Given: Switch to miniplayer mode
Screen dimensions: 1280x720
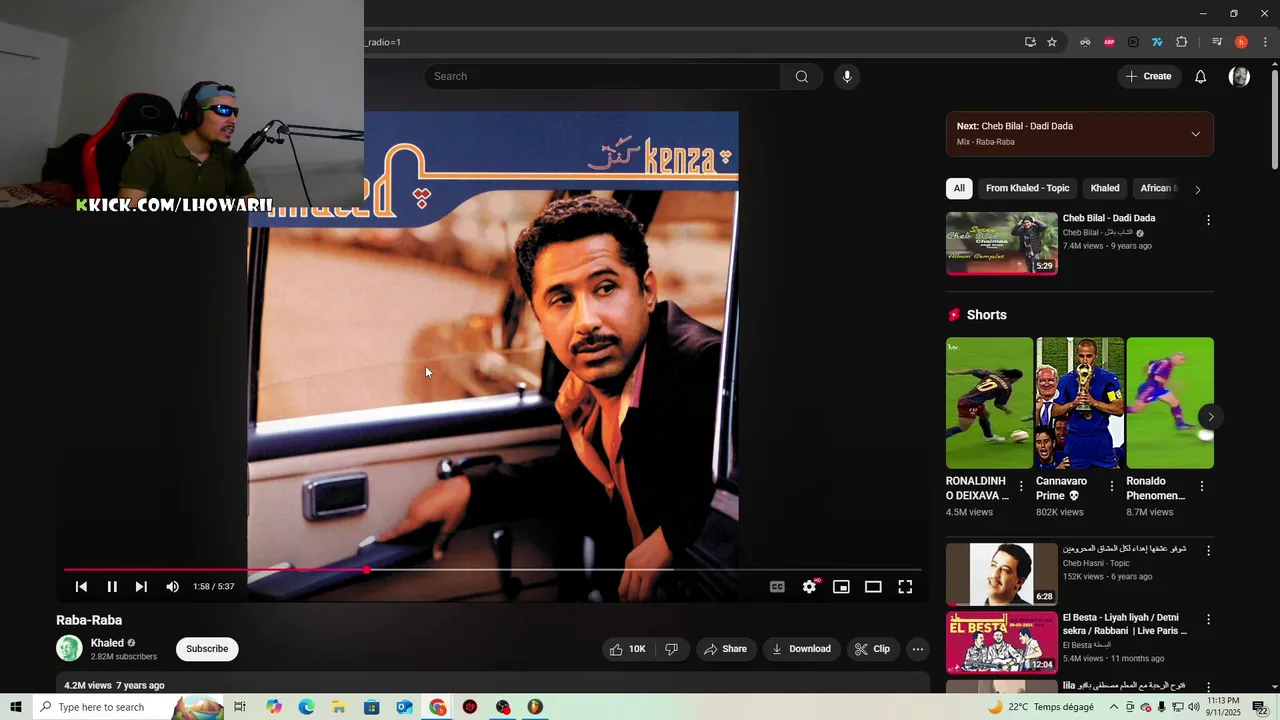Looking at the screenshot, I should 841,587.
